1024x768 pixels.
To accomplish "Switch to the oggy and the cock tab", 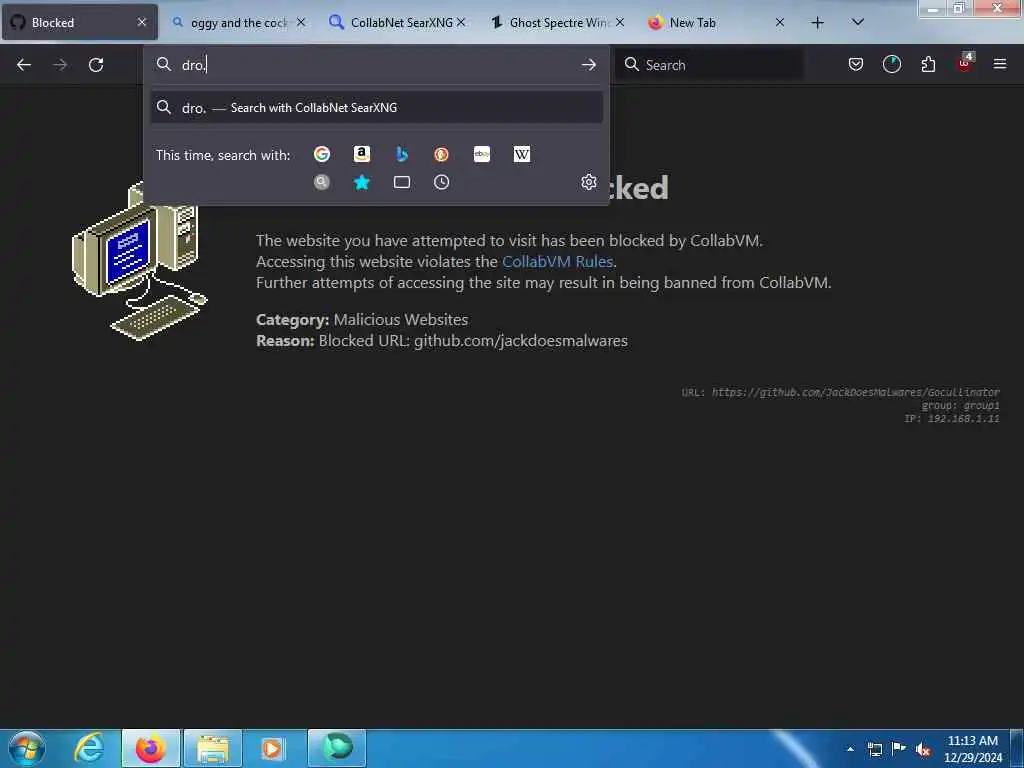I will 239,23.
